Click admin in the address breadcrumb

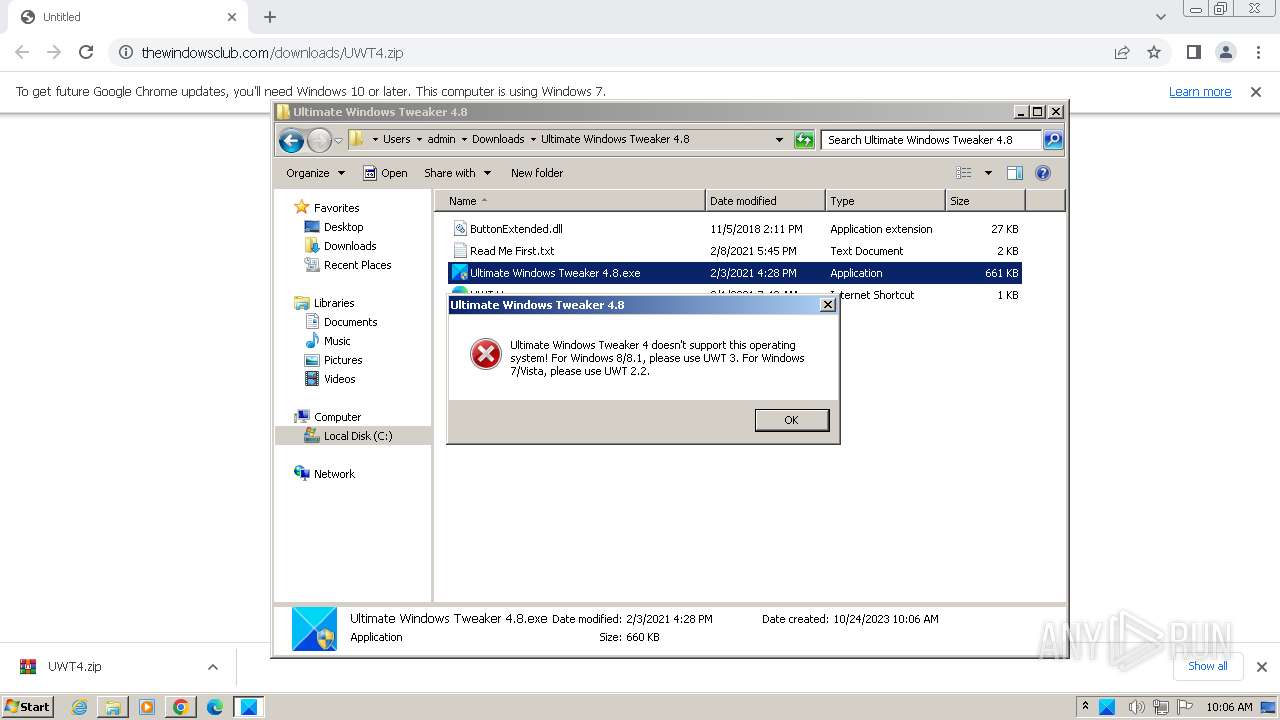441,140
